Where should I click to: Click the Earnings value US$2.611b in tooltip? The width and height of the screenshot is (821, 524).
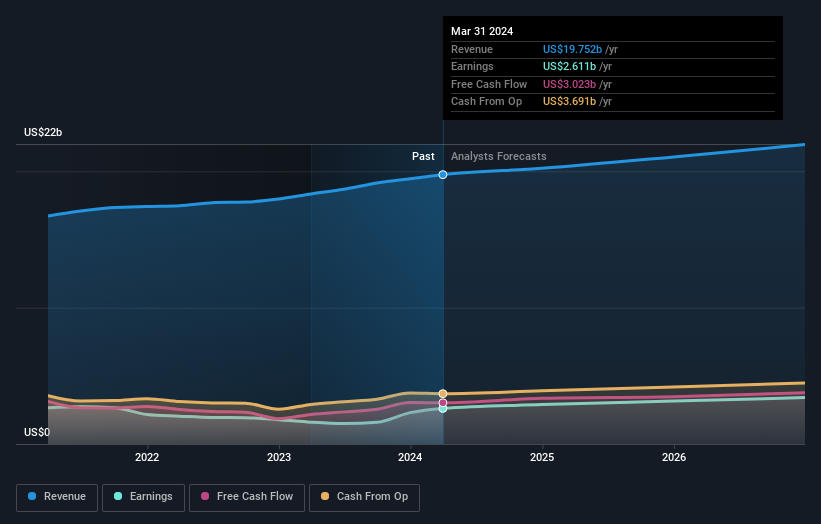click(x=569, y=66)
